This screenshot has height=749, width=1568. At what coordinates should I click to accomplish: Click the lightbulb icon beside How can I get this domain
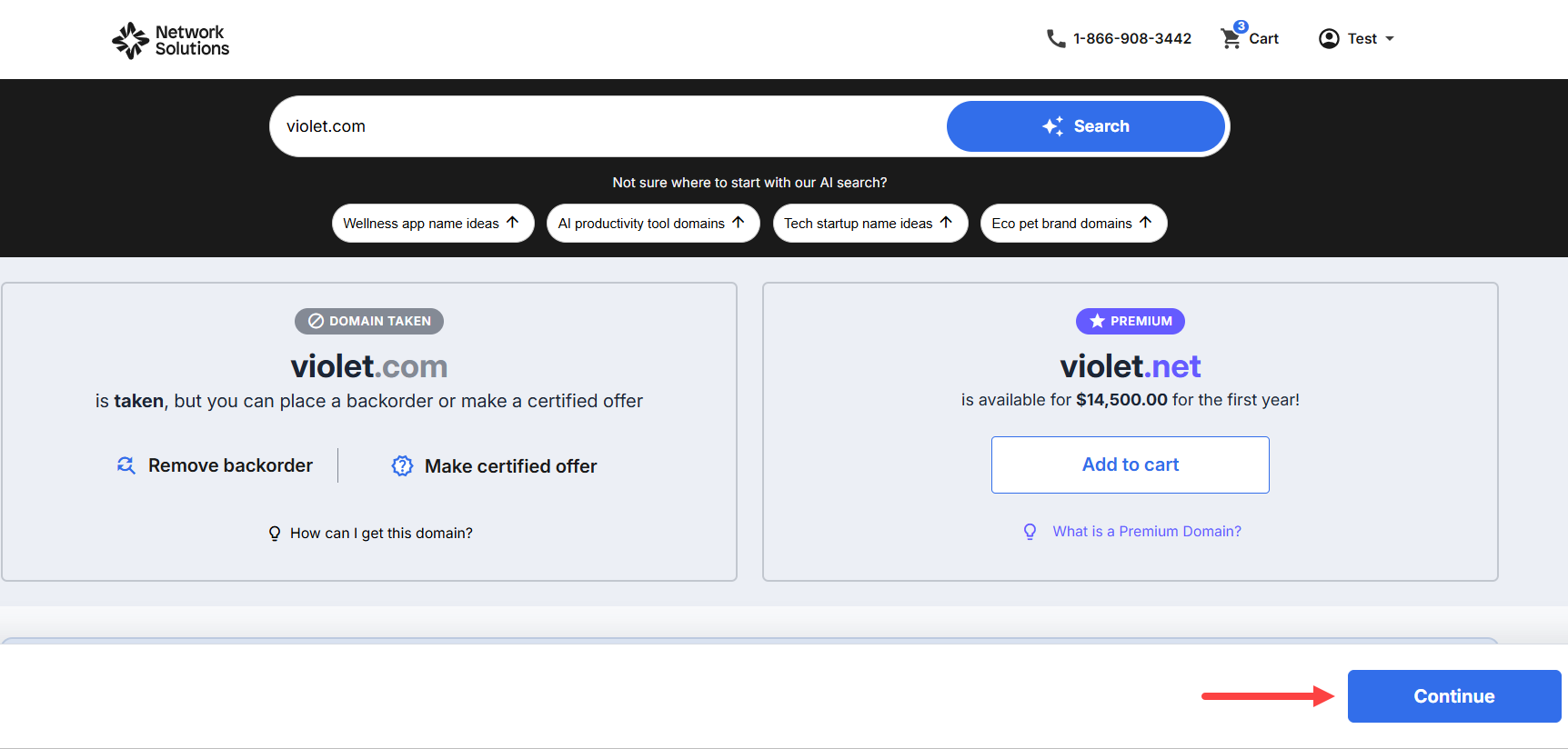(x=275, y=534)
